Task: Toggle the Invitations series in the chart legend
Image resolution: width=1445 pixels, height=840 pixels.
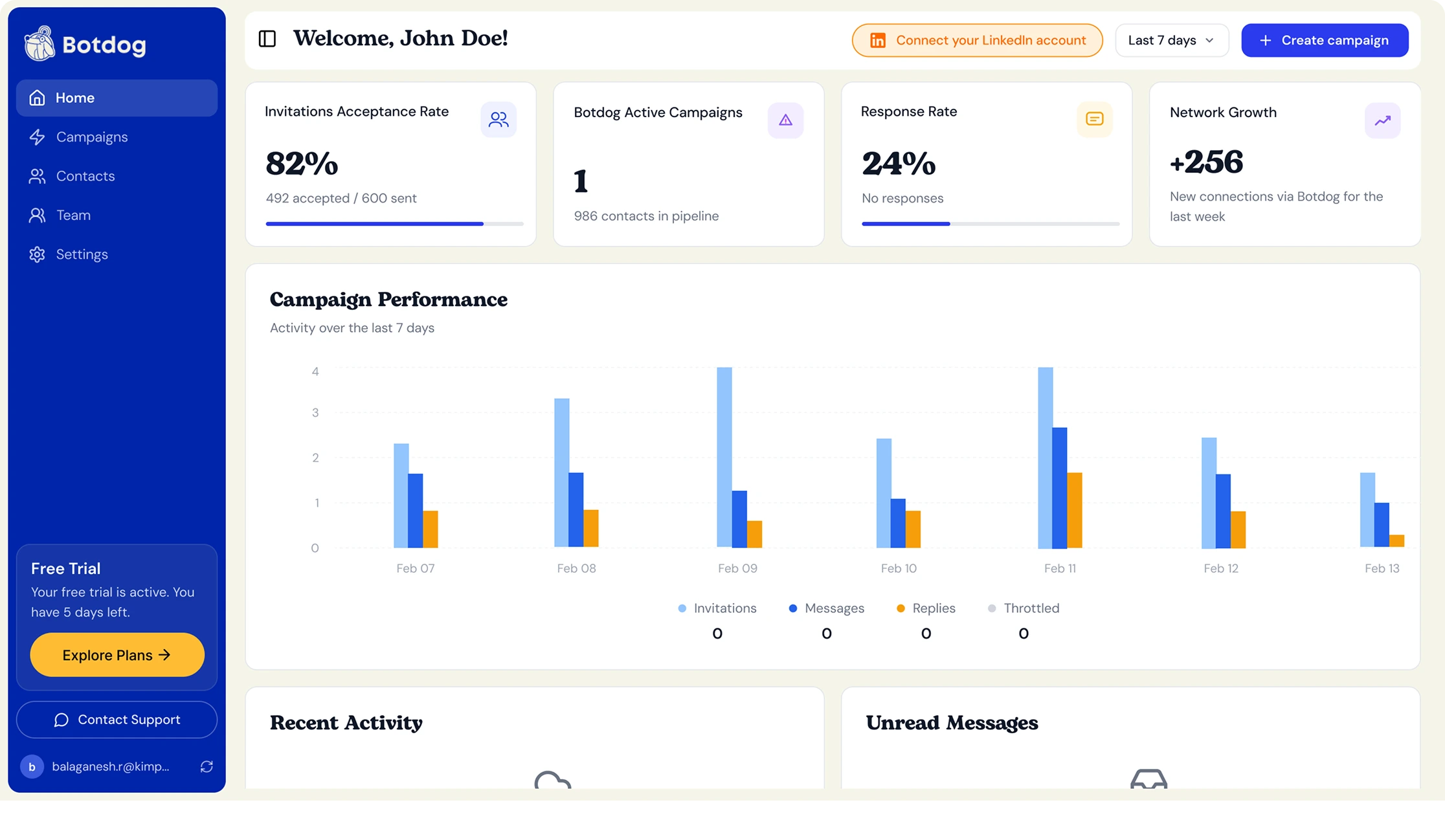Action: [x=717, y=608]
